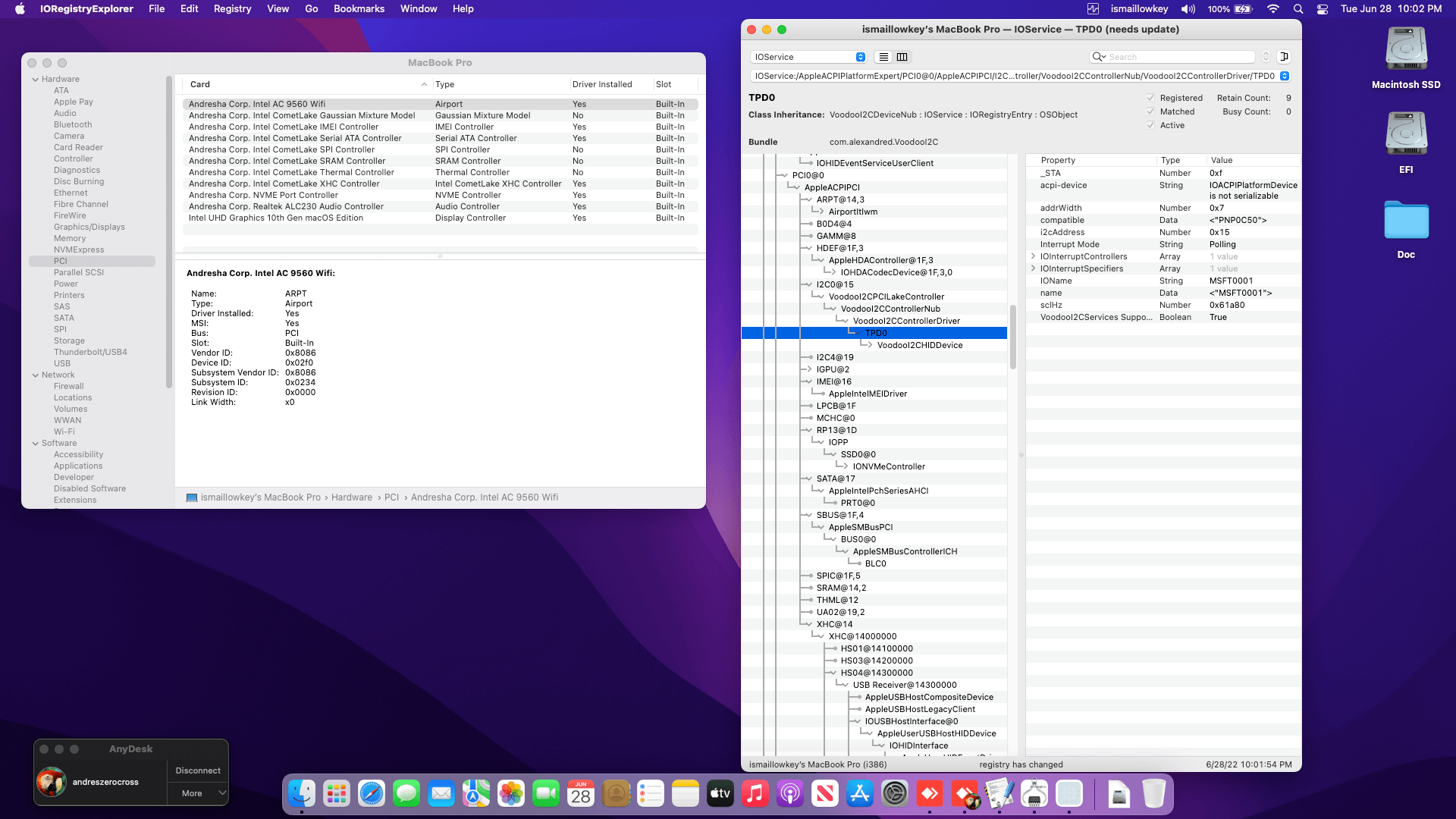This screenshot has height=819, width=1456.
Task: Open the Help menu
Action: click(463, 9)
